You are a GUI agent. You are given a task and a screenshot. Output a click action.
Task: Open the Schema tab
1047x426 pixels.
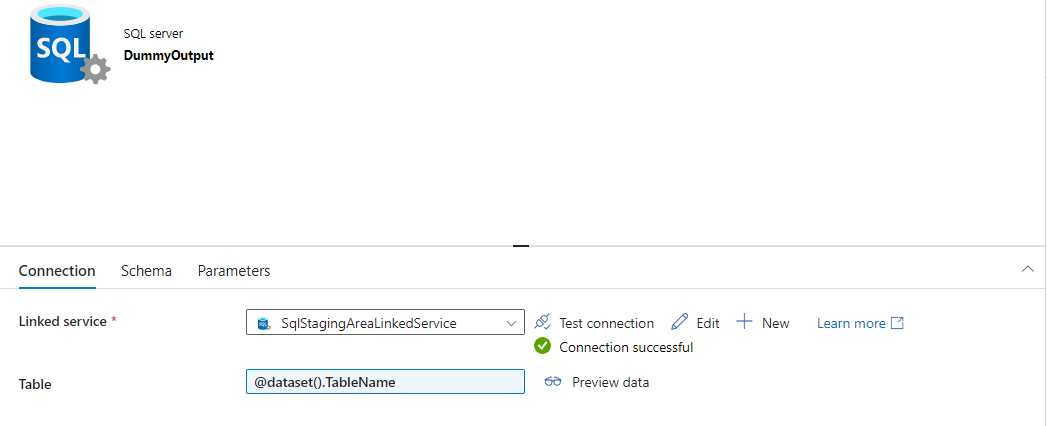pos(146,271)
